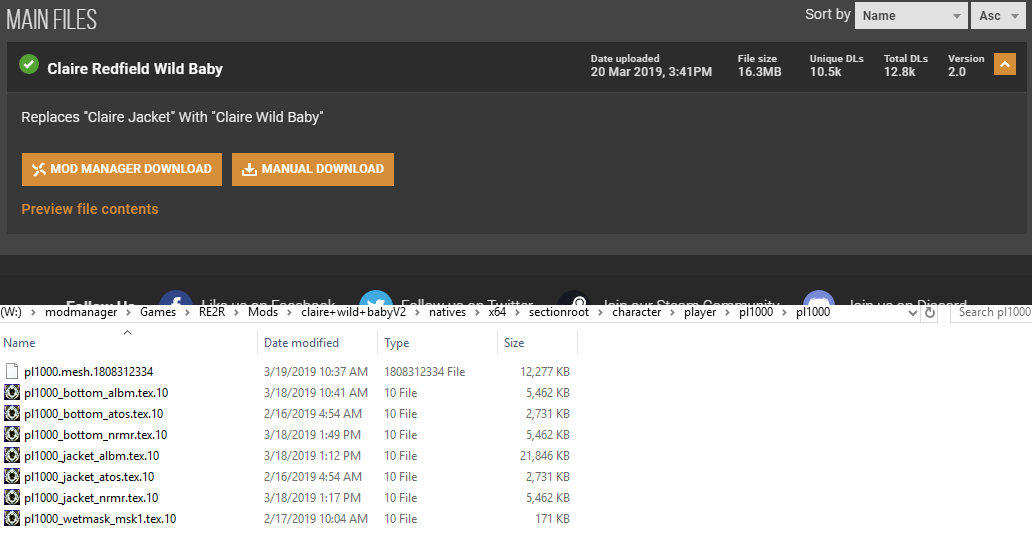The image size is (1032, 535).
Task: Select the file name pl1000_jacket_nrmr.tex.10
Action: coord(91,498)
